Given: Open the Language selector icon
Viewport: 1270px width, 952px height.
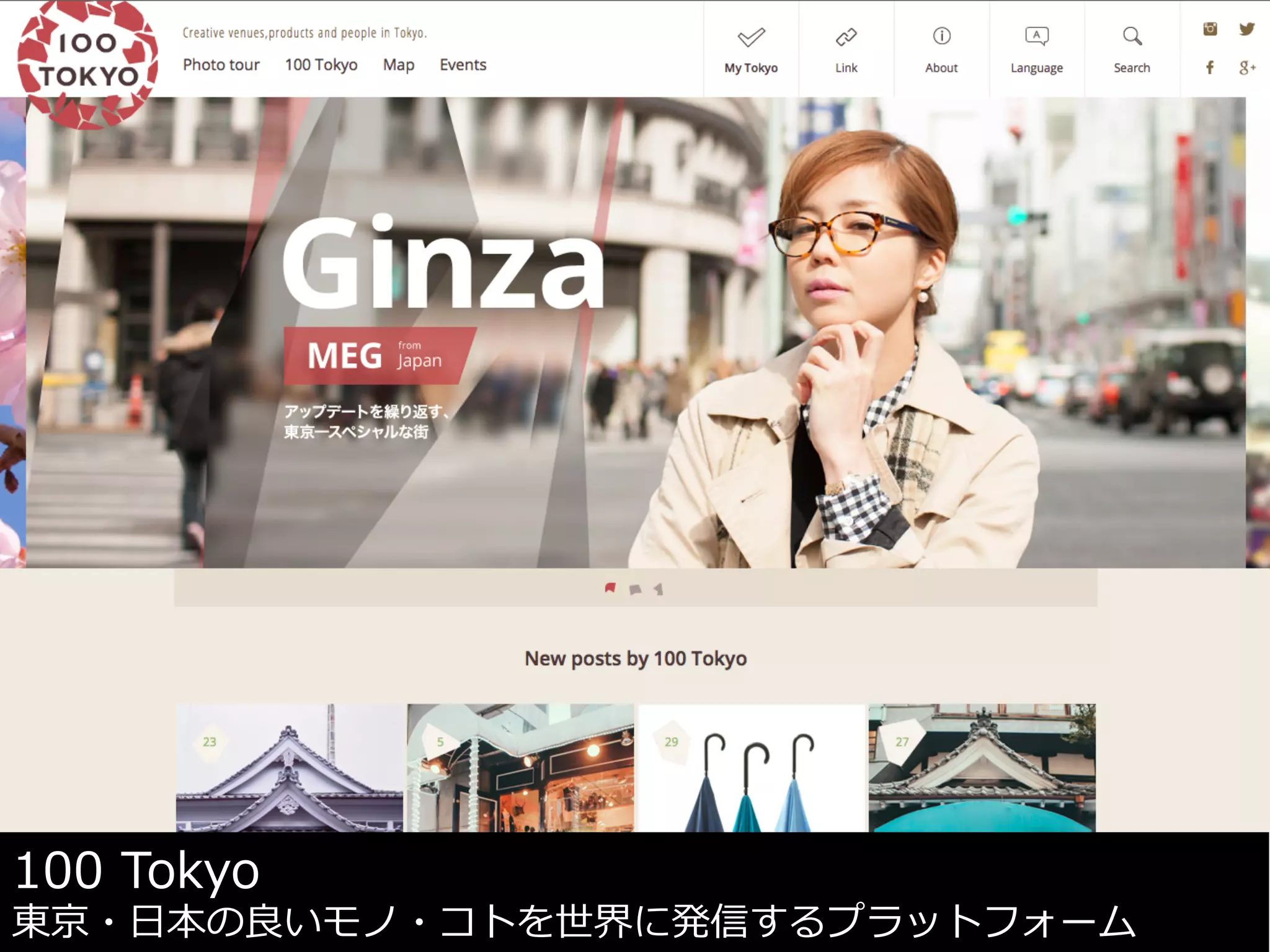Looking at the screenshot, I should (x=1037, y=36).
